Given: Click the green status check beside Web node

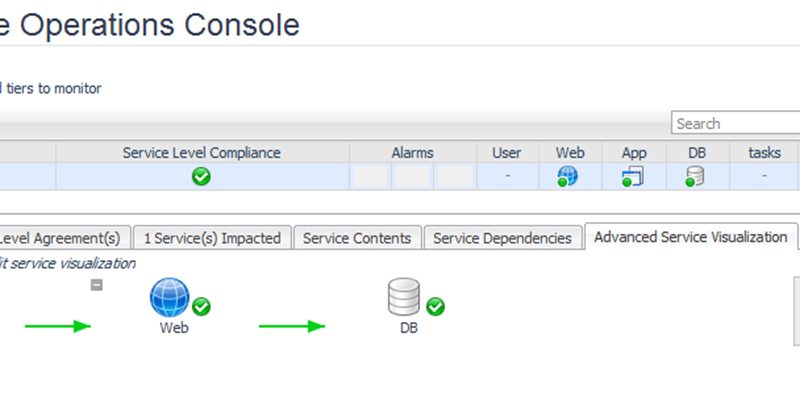Looking at the screenshot, I should point(201,306).
